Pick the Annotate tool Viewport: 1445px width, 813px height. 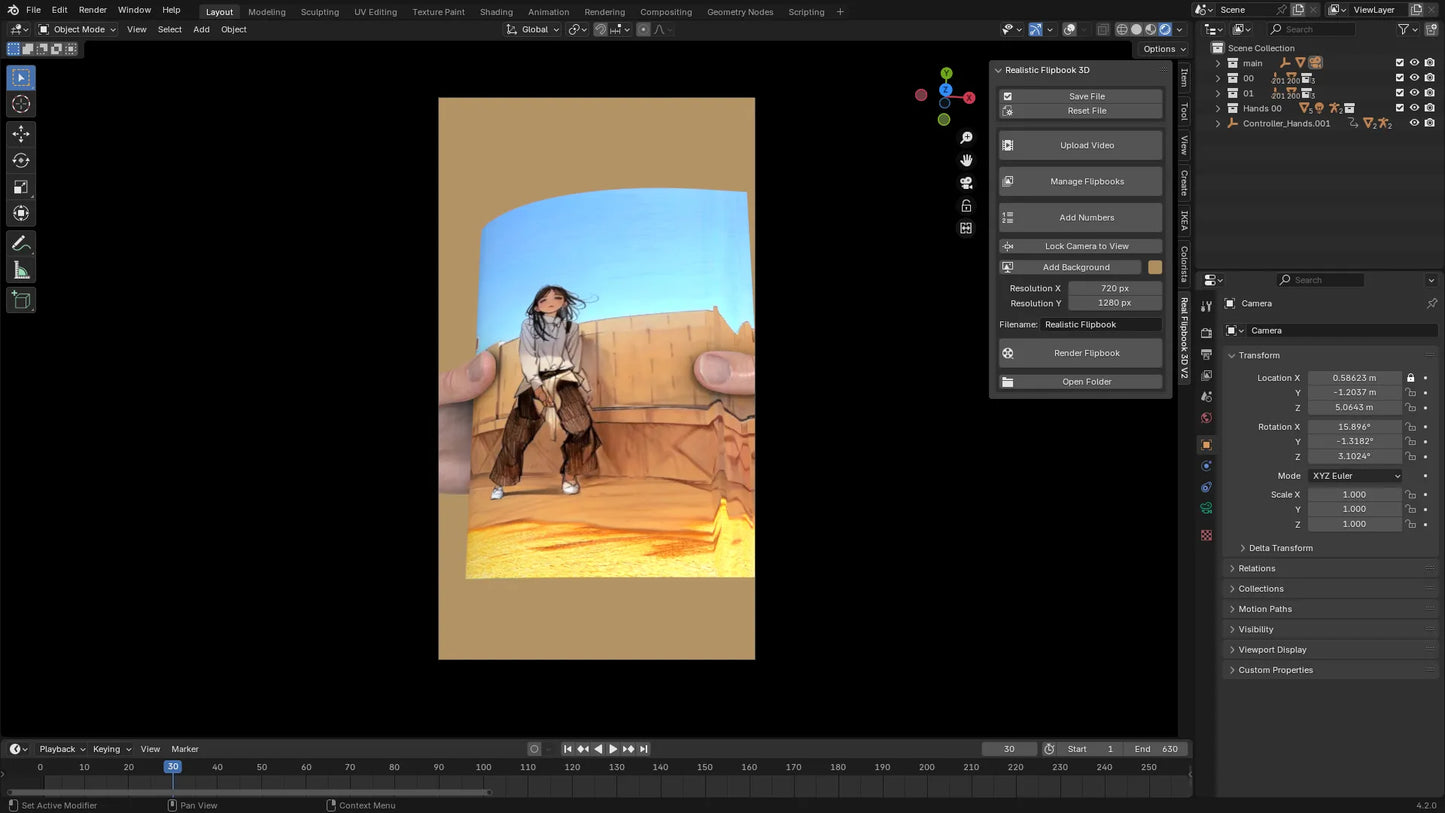21,243
